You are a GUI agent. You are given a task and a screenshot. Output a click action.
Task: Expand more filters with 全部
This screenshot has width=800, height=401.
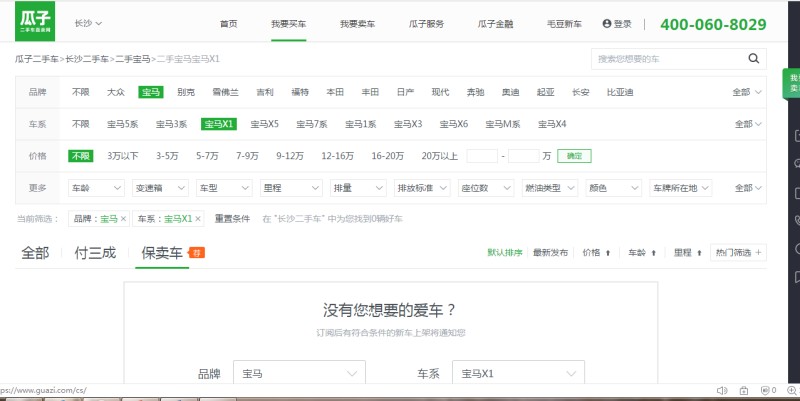click(x=748, y=188)
